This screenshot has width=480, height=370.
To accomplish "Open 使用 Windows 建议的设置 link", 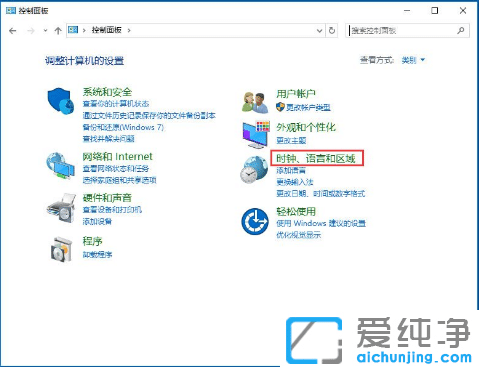I will point(321,223).
